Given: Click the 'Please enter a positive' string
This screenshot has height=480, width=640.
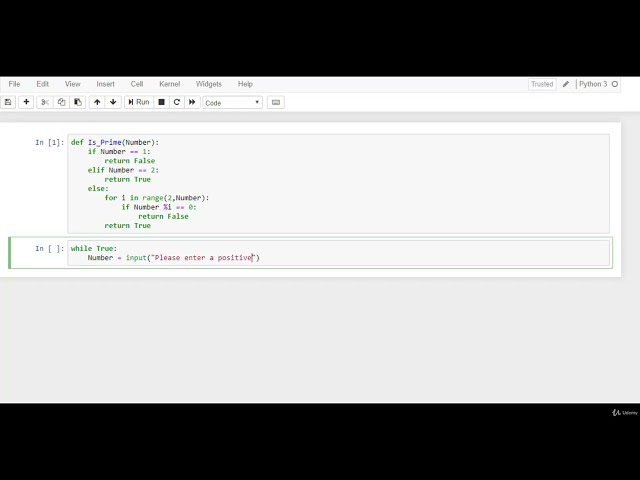Looking at the screenshot, I should [x=204, y=258].
